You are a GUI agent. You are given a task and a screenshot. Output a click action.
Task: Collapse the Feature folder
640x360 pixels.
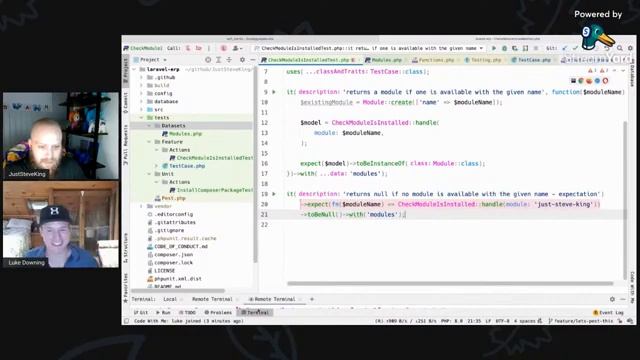(149, 142)
